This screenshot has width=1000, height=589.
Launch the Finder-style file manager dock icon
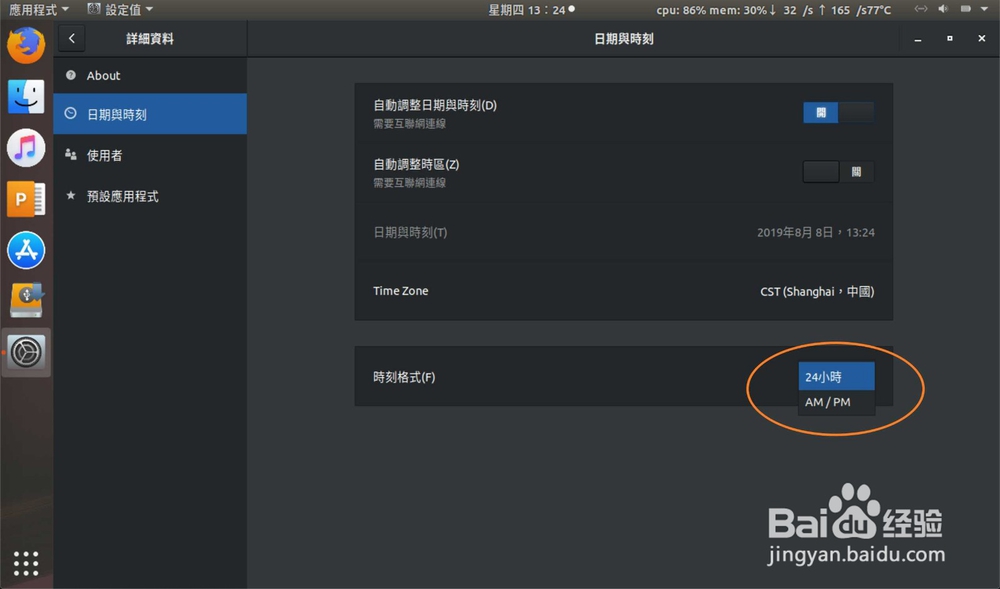click(26, 96)
